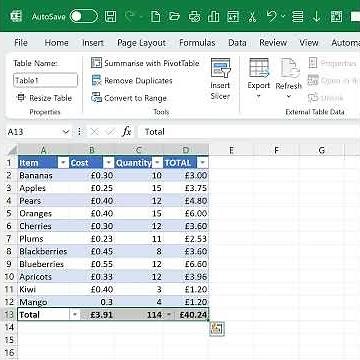Toggle the AutoSave switch
This screenshot has width=360, height=360.
tap(83, 16)
